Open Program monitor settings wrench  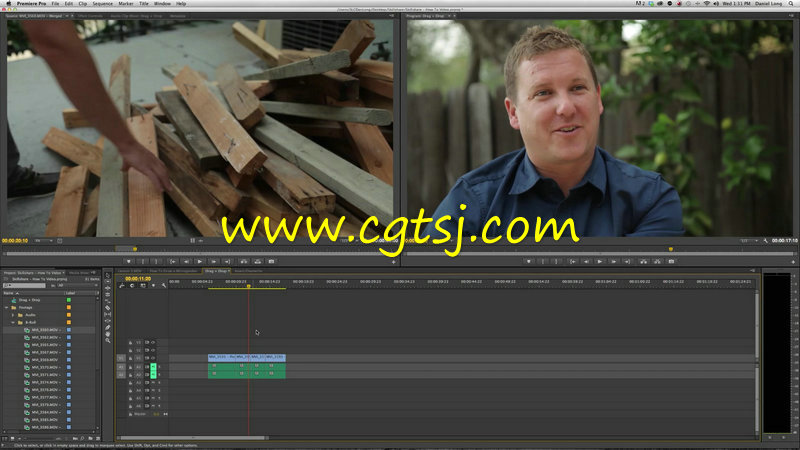click(765, 240)
